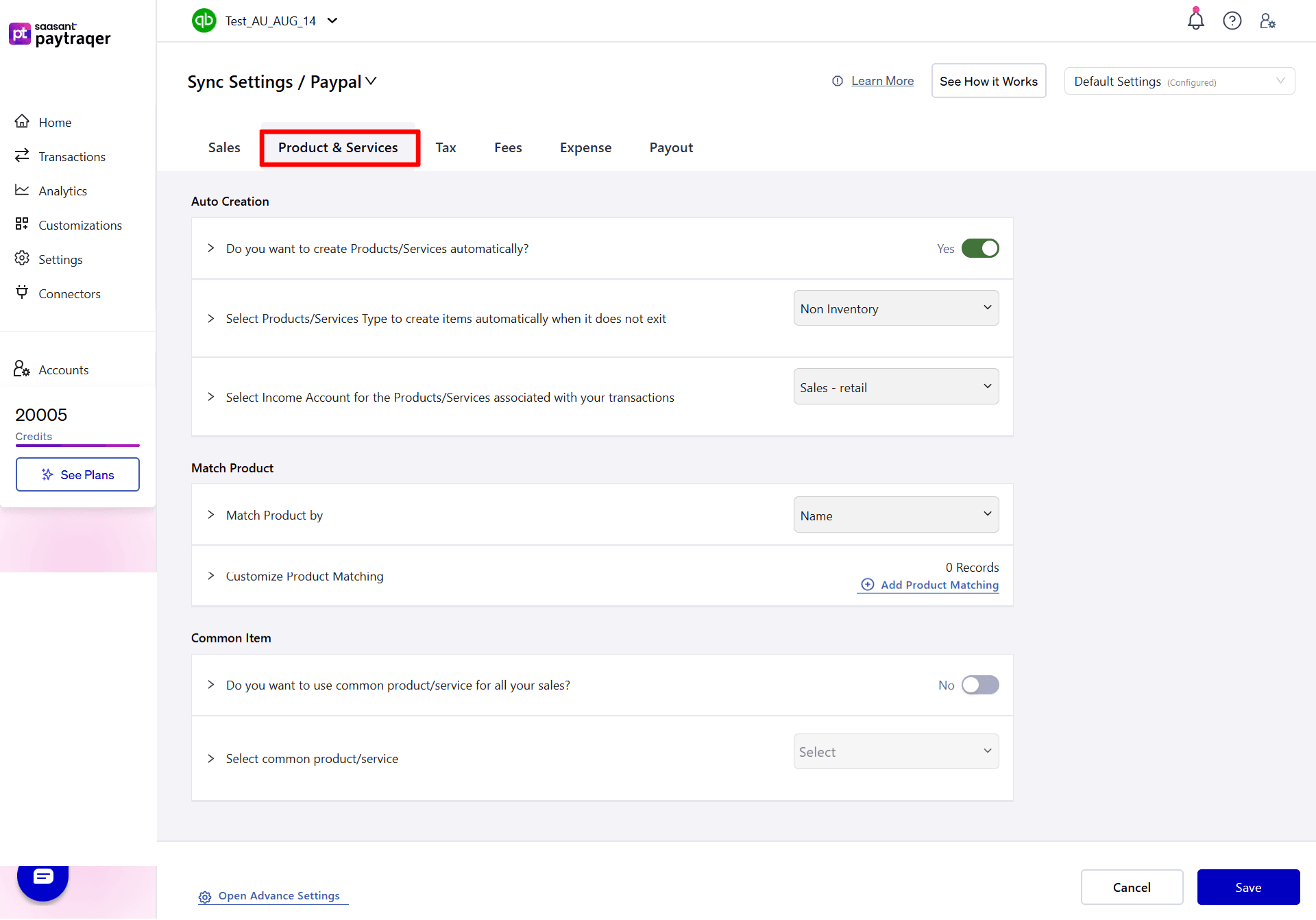Open the Sales - retail income account dropdown
This screenshot has width=1316, height=920.
(895, 386)
